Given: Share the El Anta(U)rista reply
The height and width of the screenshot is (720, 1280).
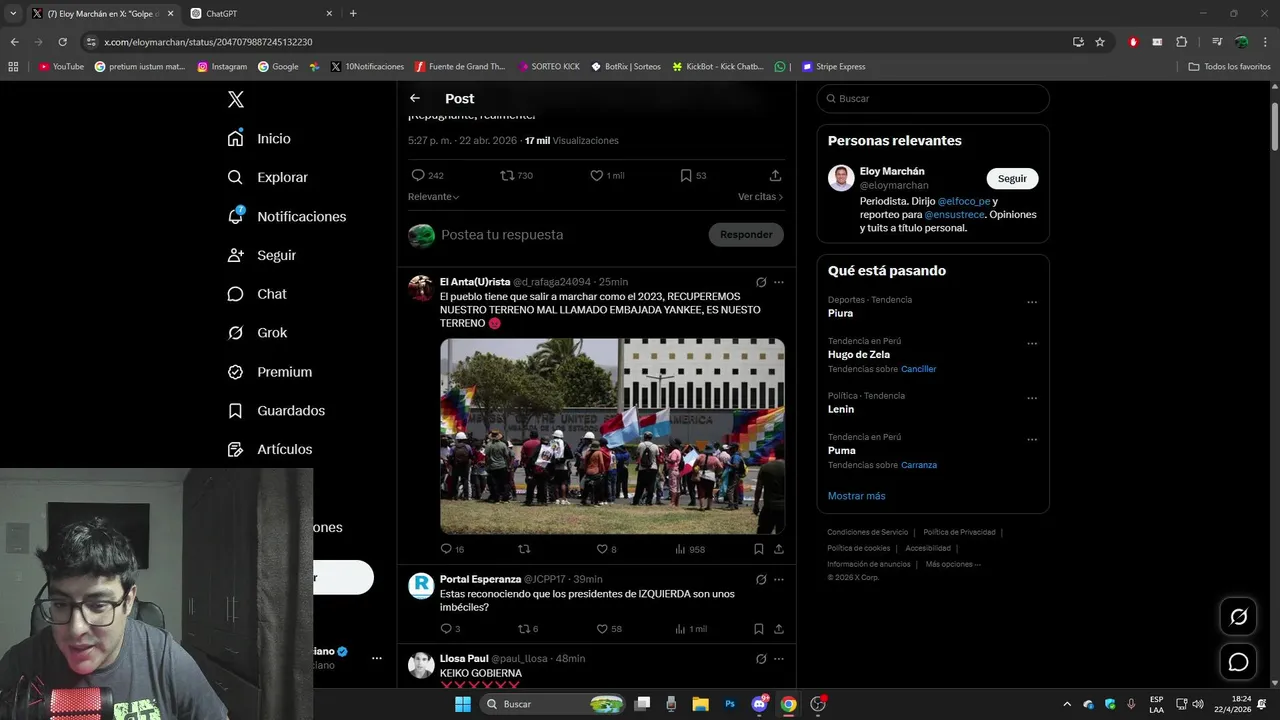Looking at the screenshot, I should coord(779,549).
